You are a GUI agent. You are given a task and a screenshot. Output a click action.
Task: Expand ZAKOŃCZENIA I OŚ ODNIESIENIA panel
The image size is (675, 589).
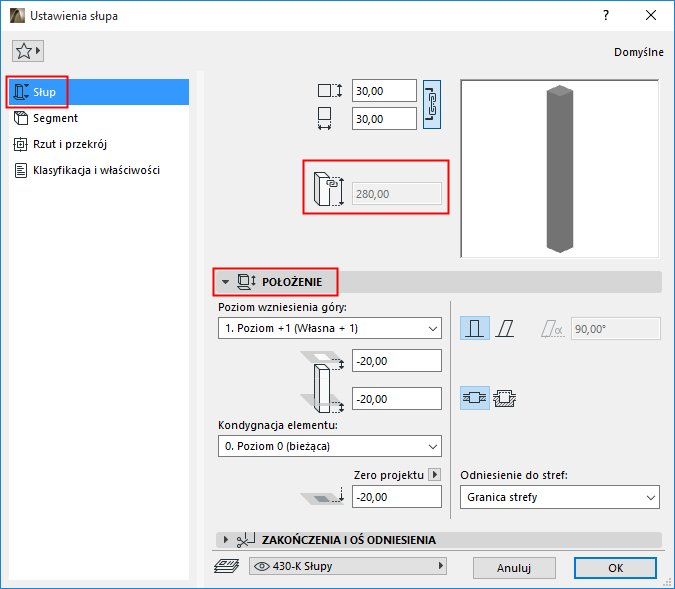(226, 539)
